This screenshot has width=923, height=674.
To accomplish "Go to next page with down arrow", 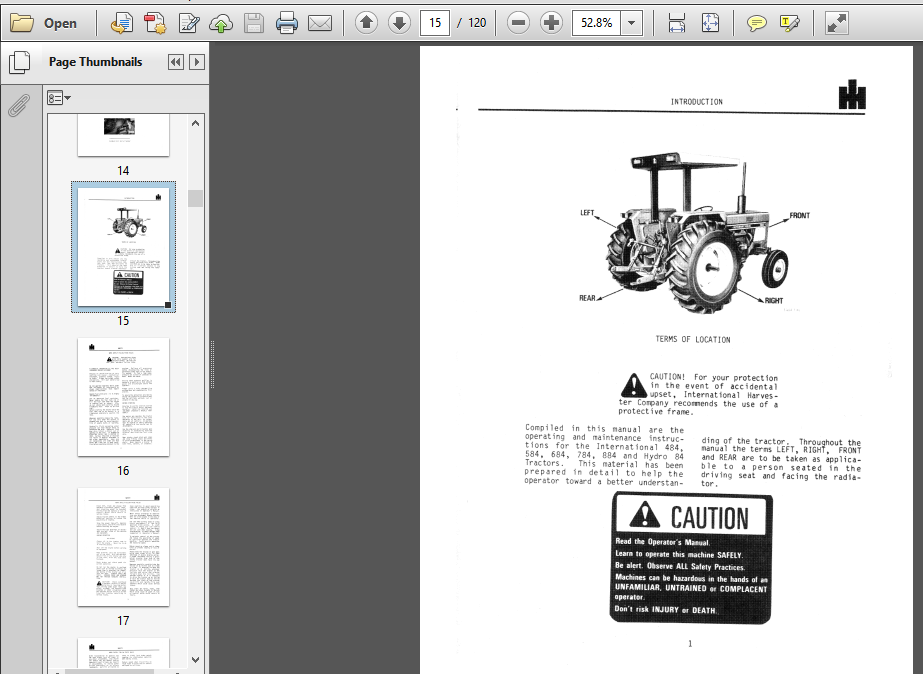I will pos(399,23).
